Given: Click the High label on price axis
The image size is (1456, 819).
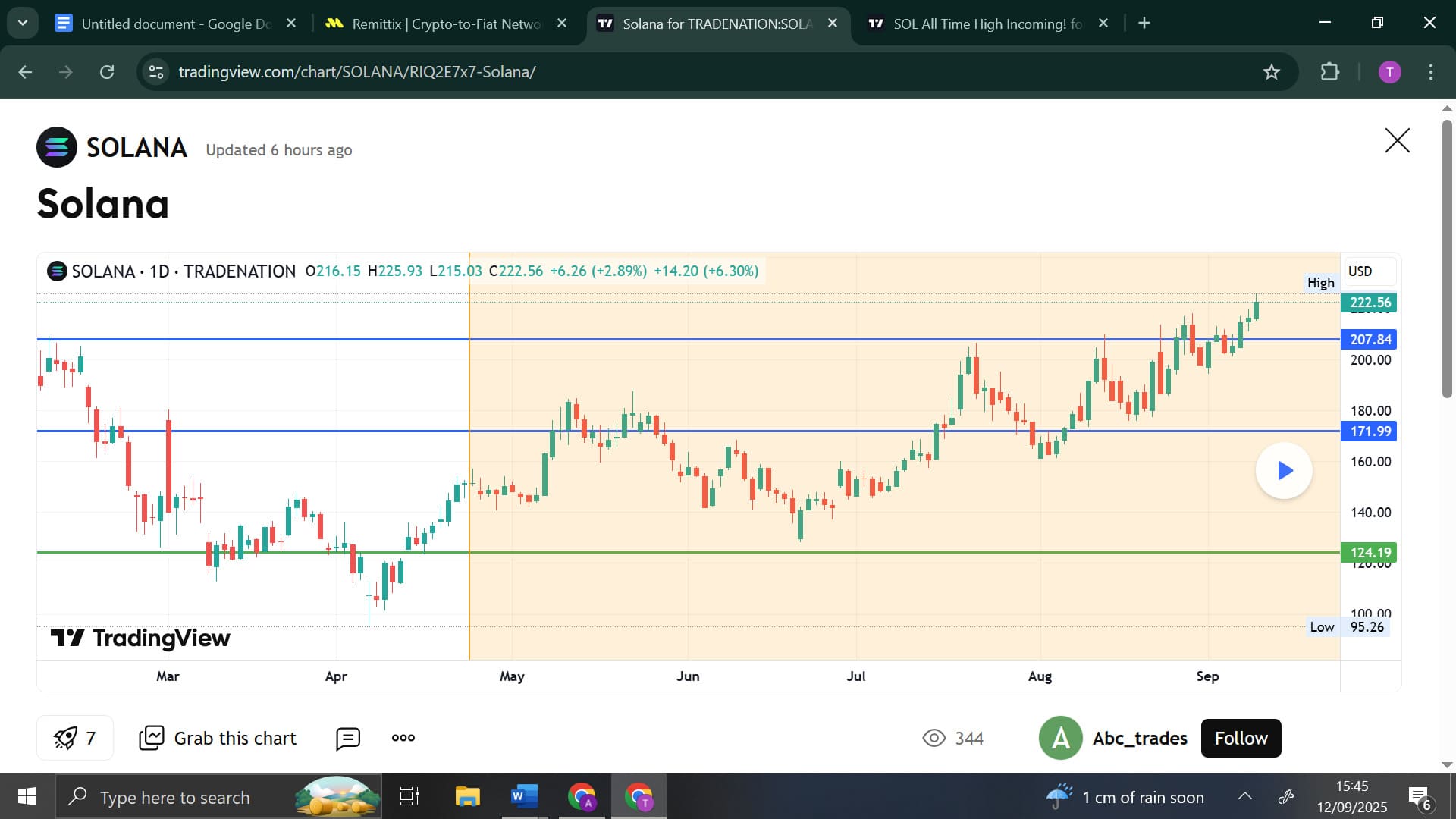Looking at the screenshot, I should pyautogui.click(x=1321, y=283).
